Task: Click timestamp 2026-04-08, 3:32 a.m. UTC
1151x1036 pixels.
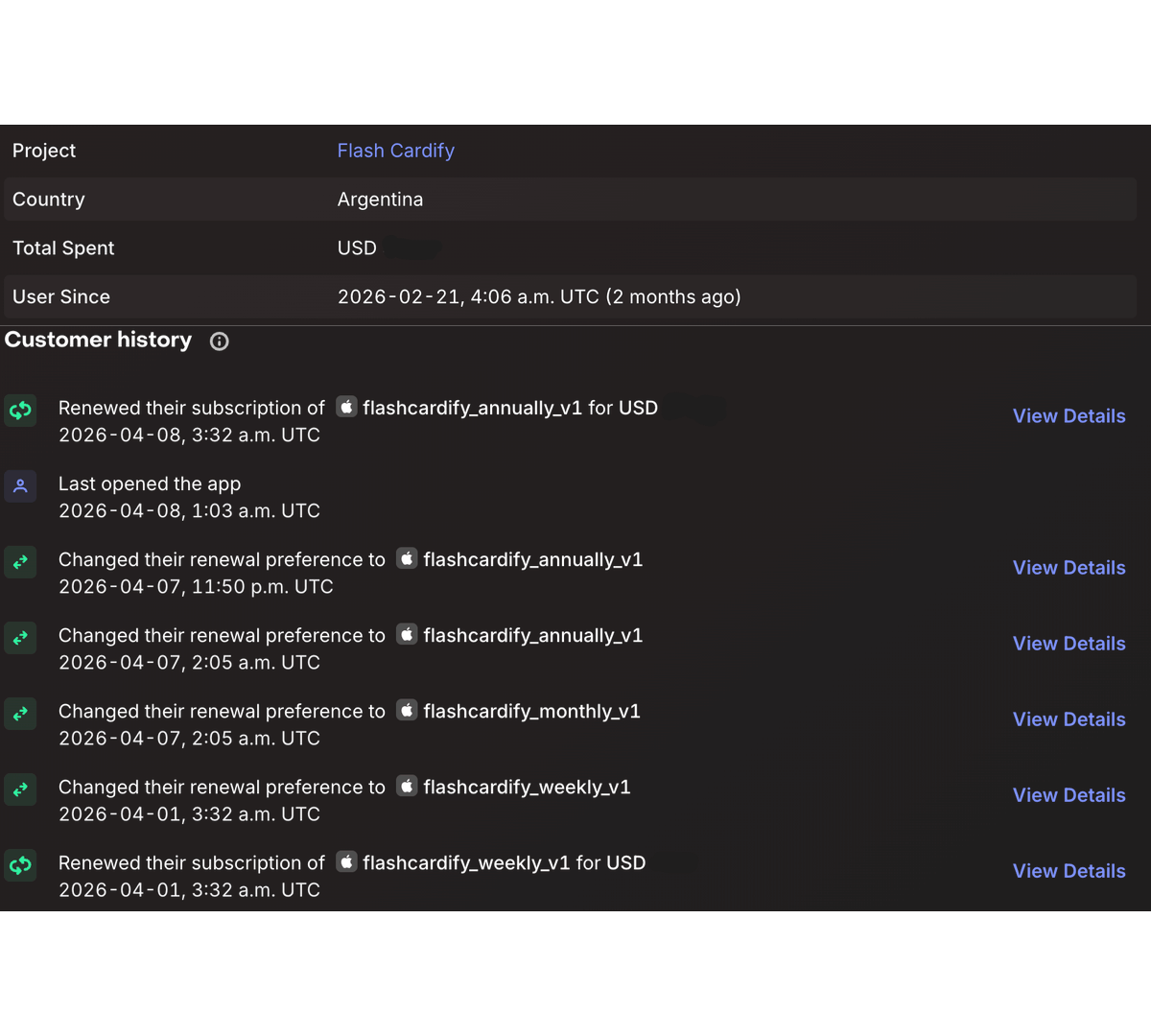Action: click(x=189, y=436)
